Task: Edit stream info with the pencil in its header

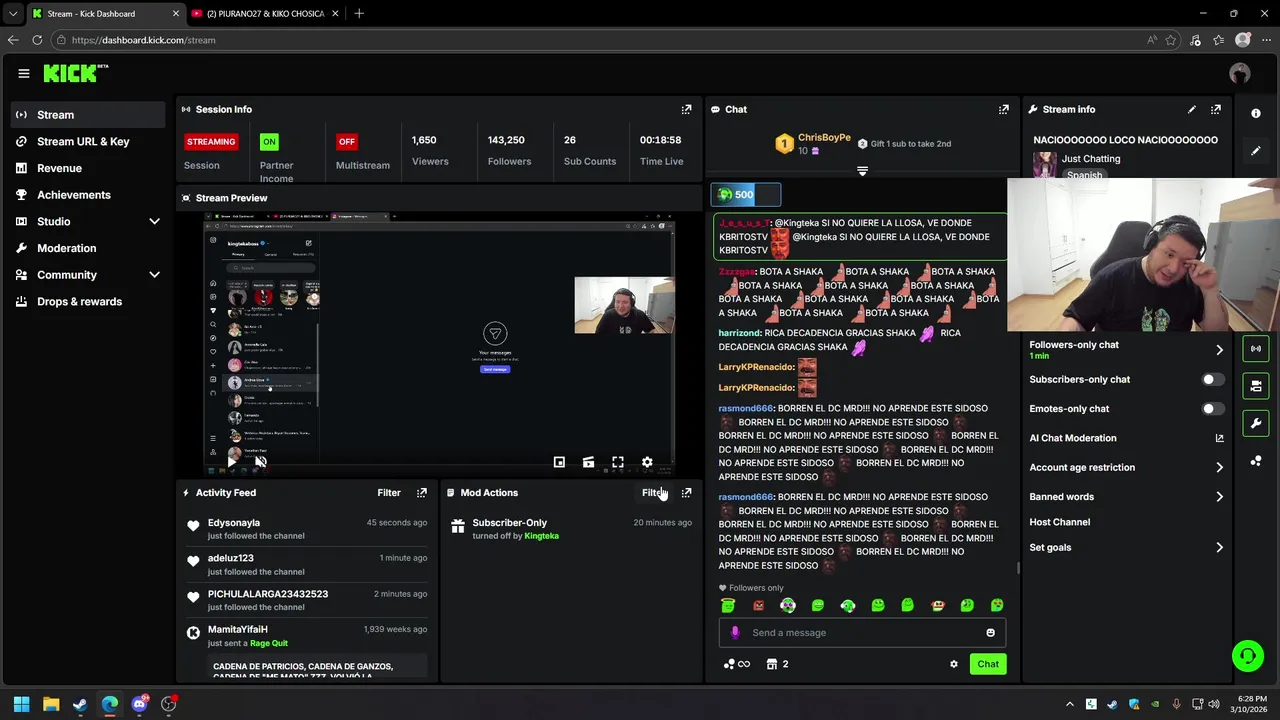Action: (x=1191, y=109)
